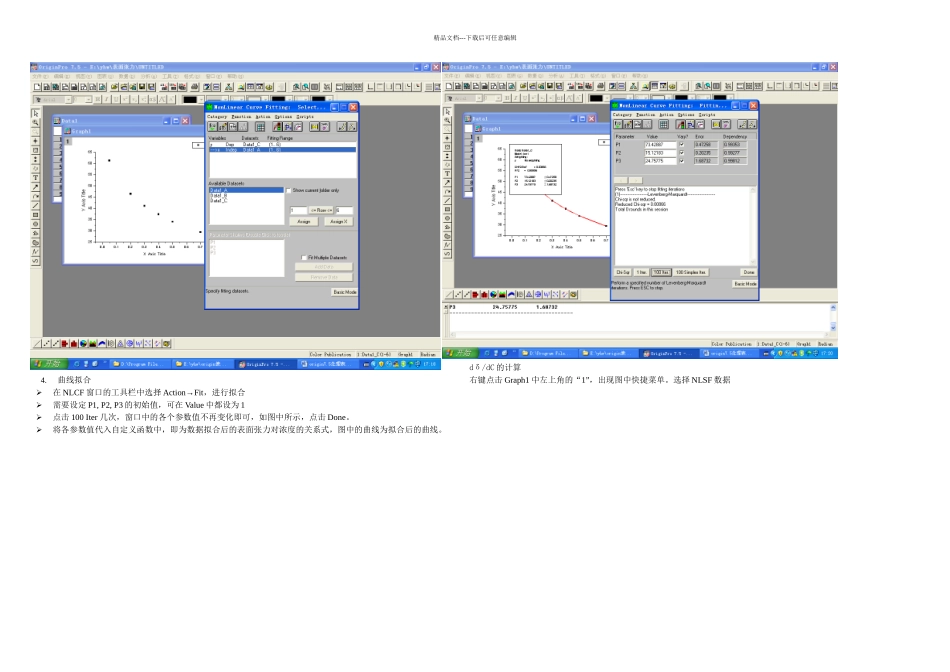
Task: Open font name dropdown in left format toolbar
Action: click(x=68, y=99)
